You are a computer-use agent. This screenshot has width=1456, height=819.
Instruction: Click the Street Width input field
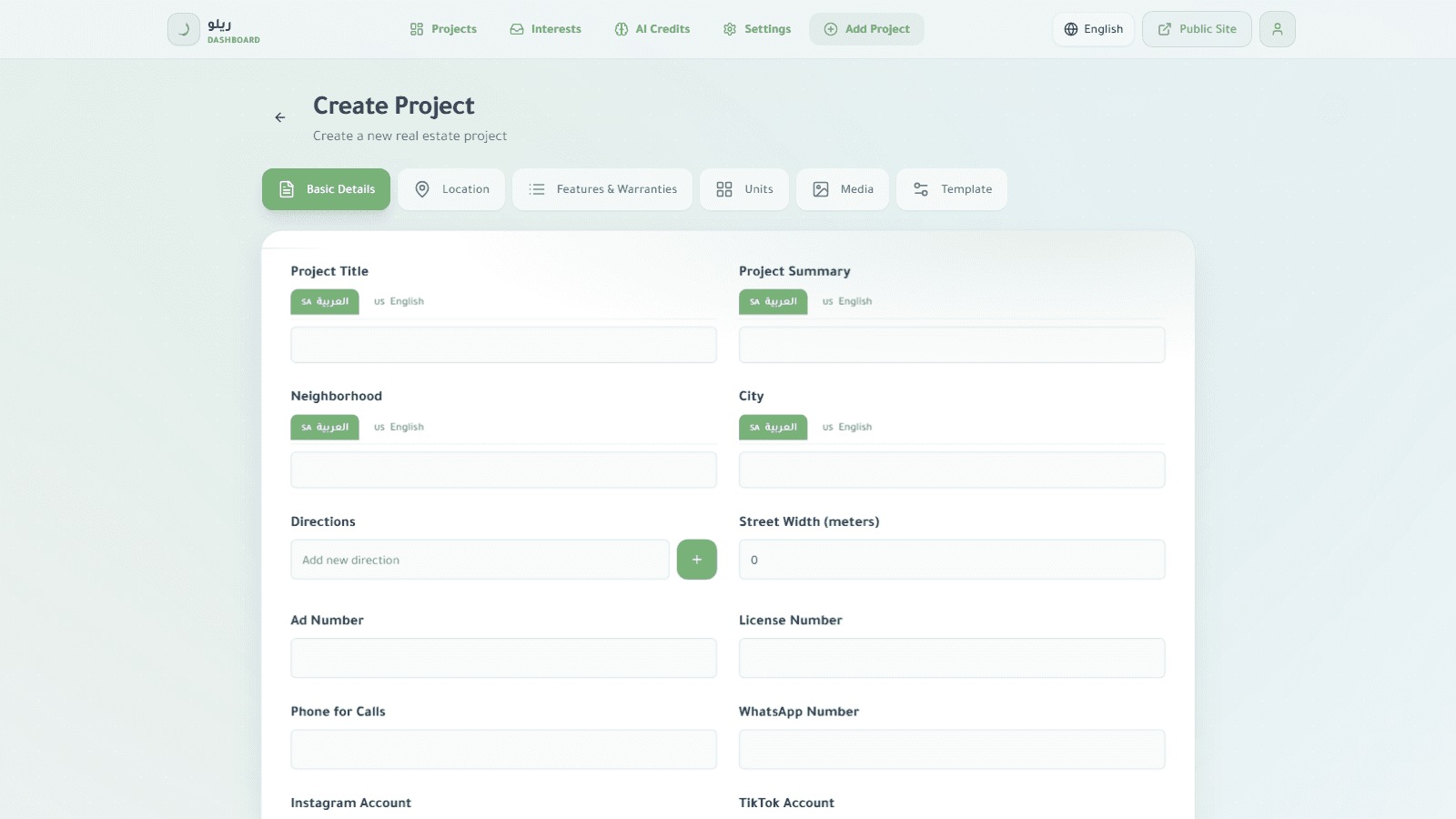(952, 560)
